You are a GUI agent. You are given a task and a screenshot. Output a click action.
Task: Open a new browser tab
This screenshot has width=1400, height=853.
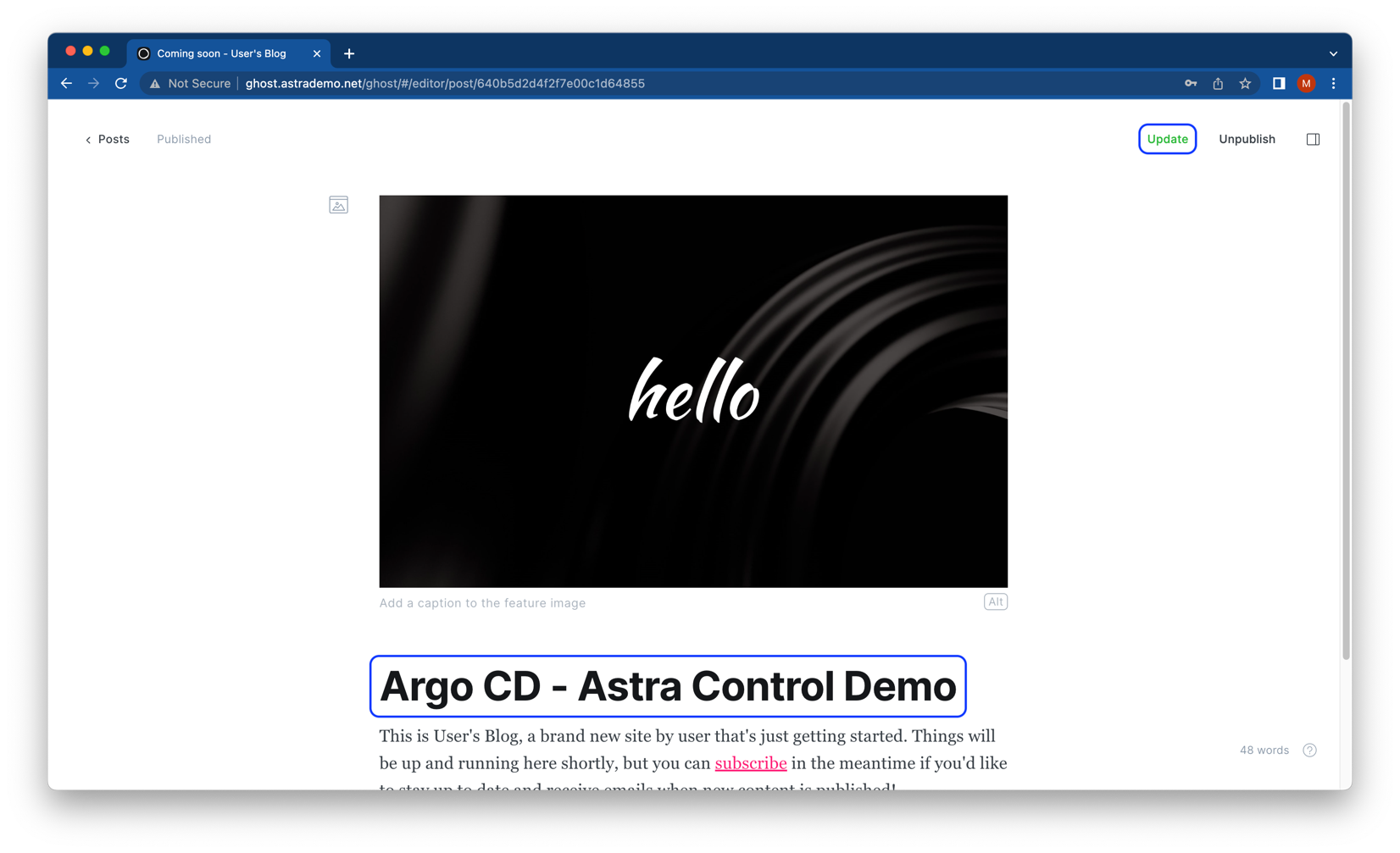point(349,53)
